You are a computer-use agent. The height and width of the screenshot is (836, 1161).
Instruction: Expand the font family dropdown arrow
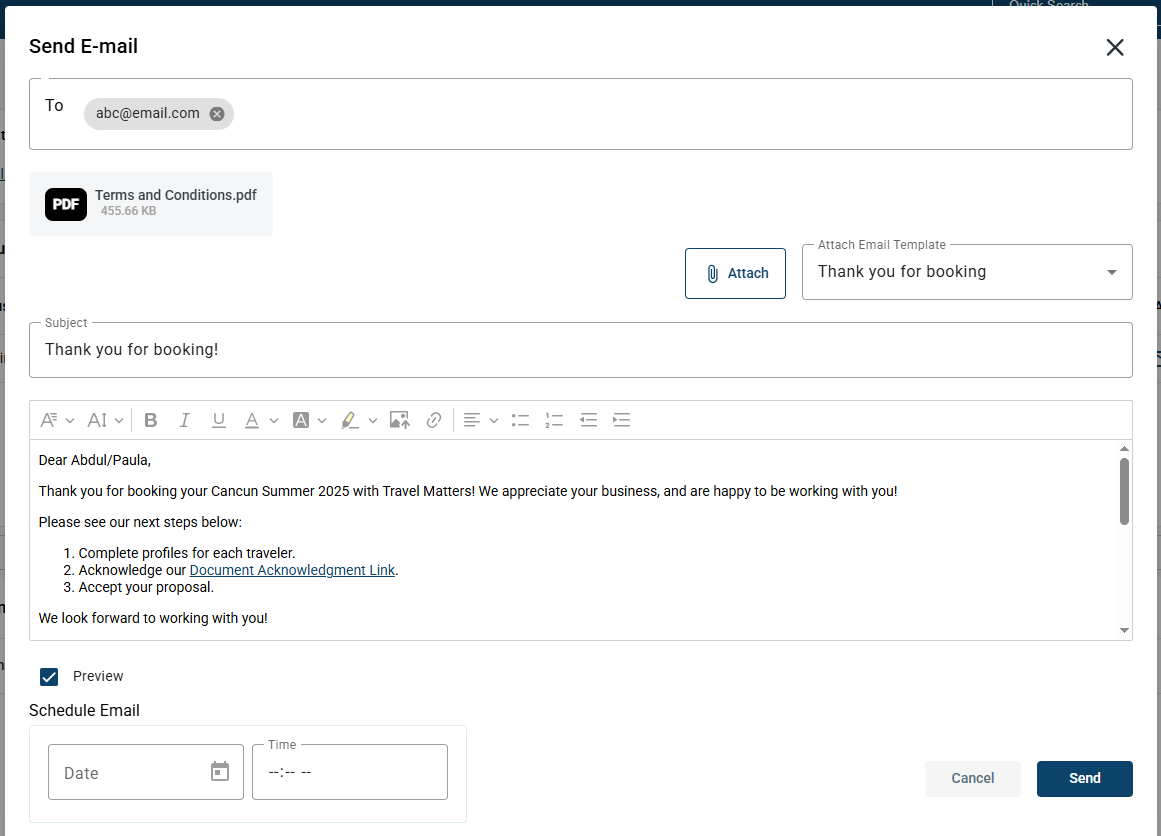coord(70,421)
